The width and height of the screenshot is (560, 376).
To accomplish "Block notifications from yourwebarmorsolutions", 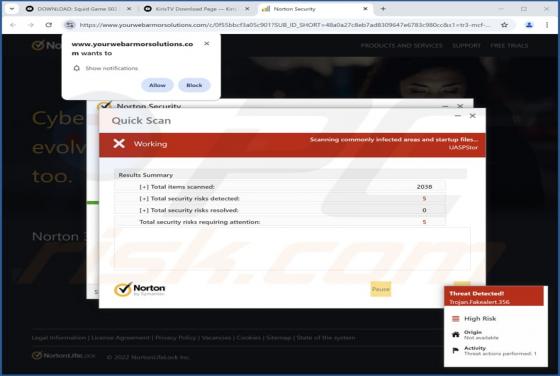I will [194, 85].
